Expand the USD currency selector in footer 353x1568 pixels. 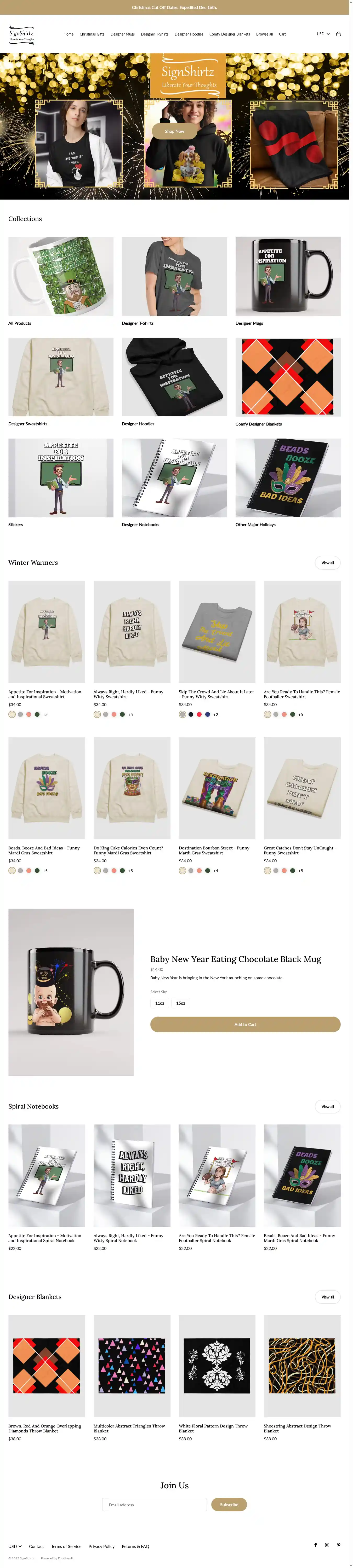15,1546
